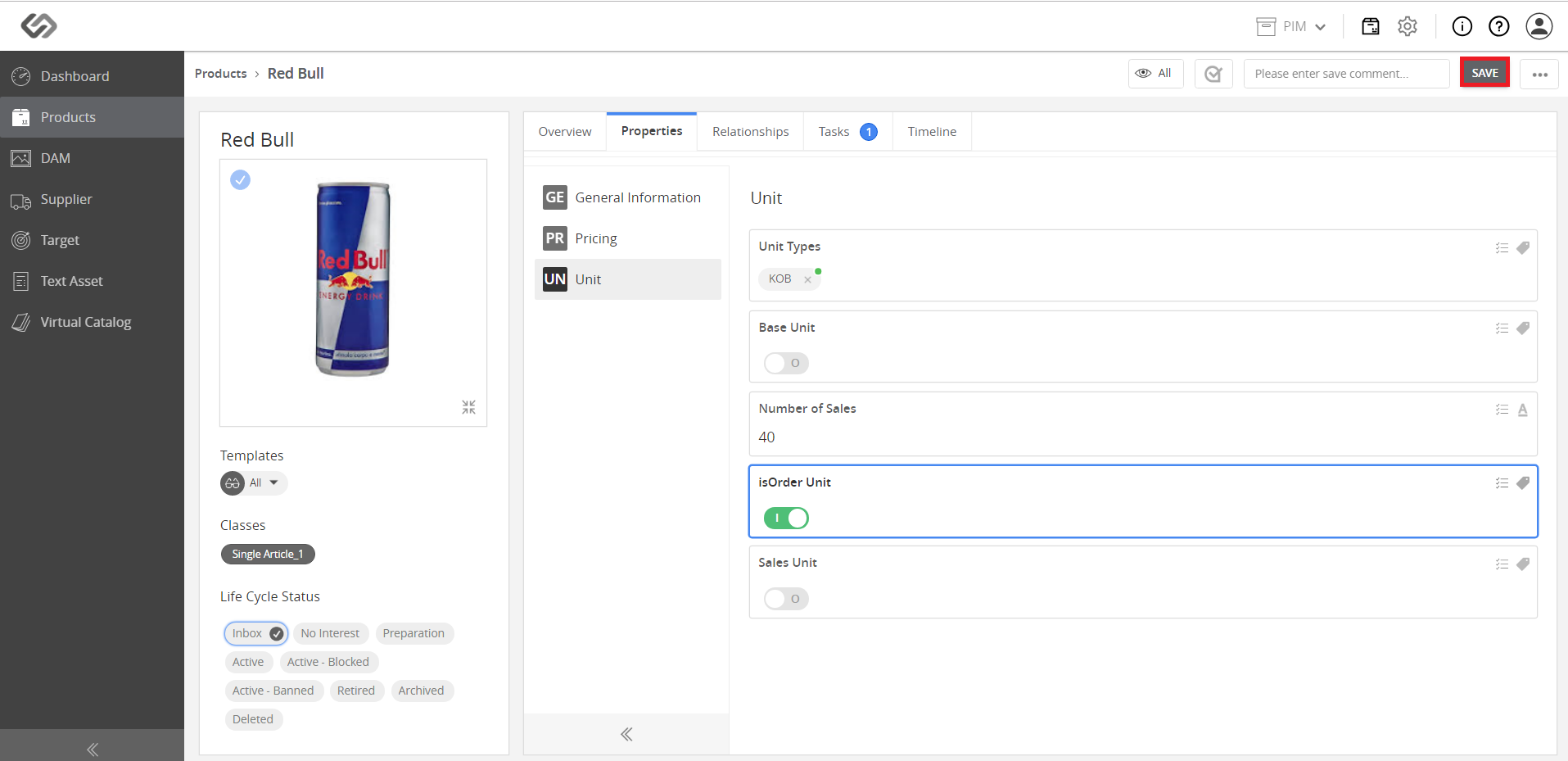
Task: Click the Red Bull product image
Action: point(353,279)
